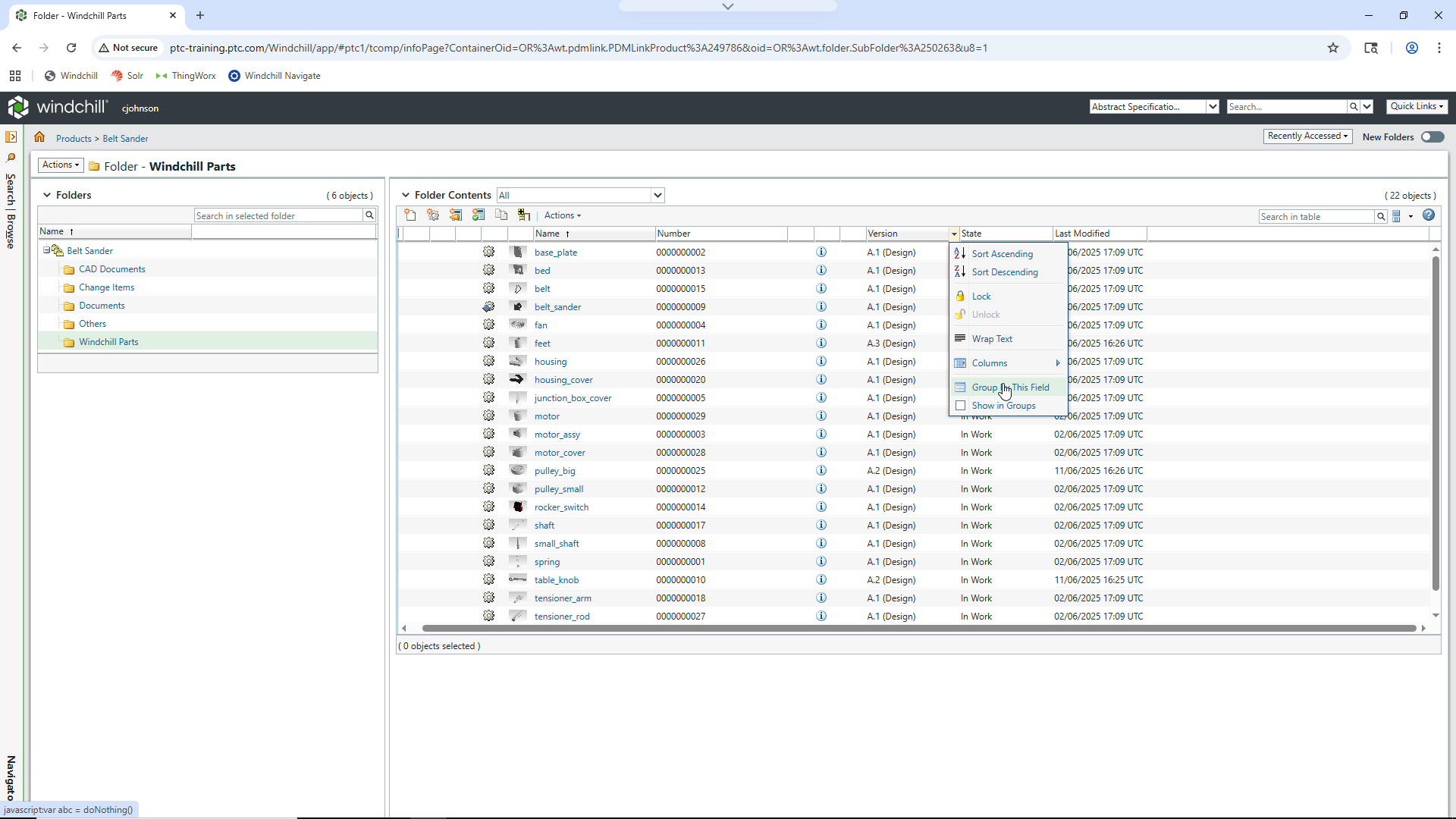Click the New Part gear icon in toolbar

click(433, 215)
